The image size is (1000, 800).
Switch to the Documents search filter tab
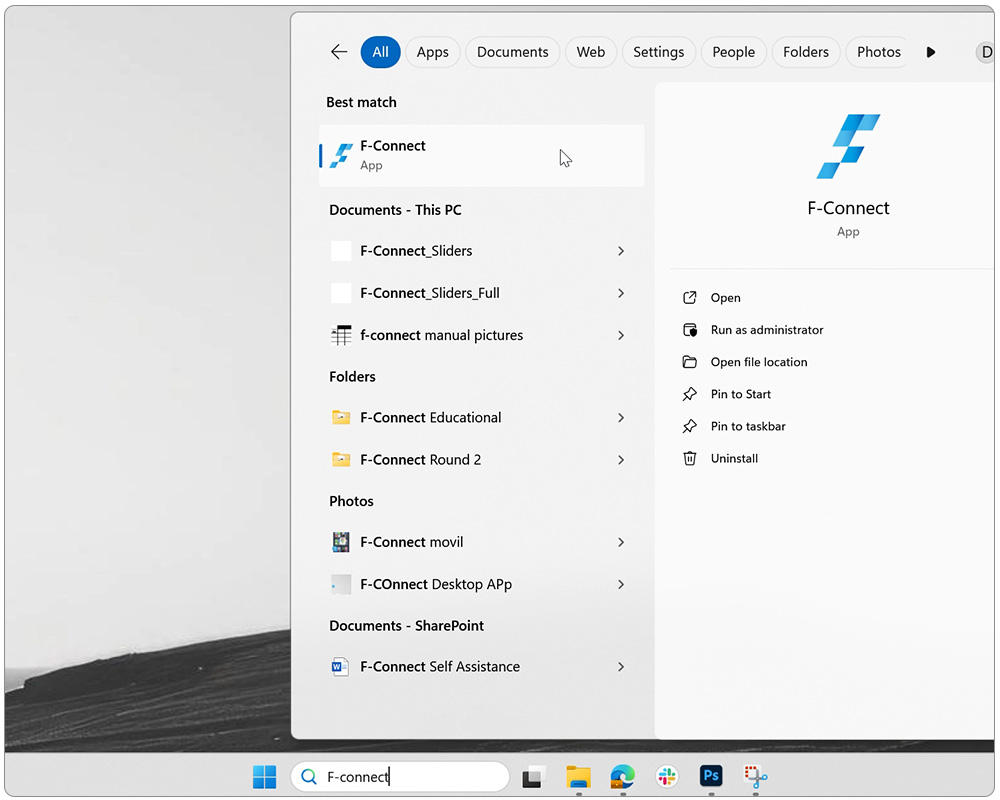point(512,51)
